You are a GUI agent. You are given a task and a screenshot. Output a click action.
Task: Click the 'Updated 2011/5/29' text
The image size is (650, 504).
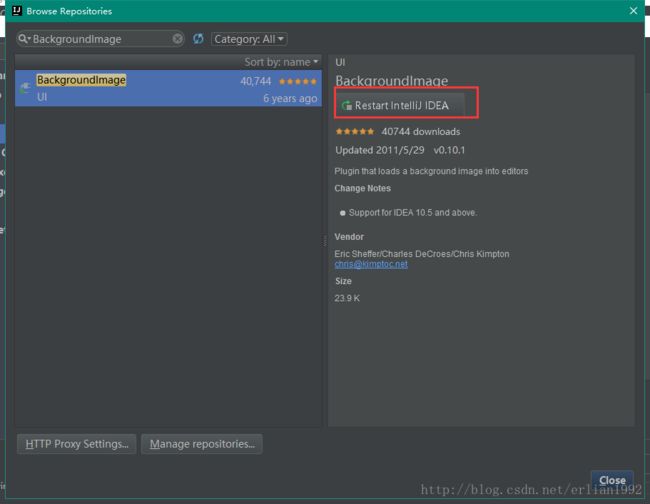(x=380, y=150)
